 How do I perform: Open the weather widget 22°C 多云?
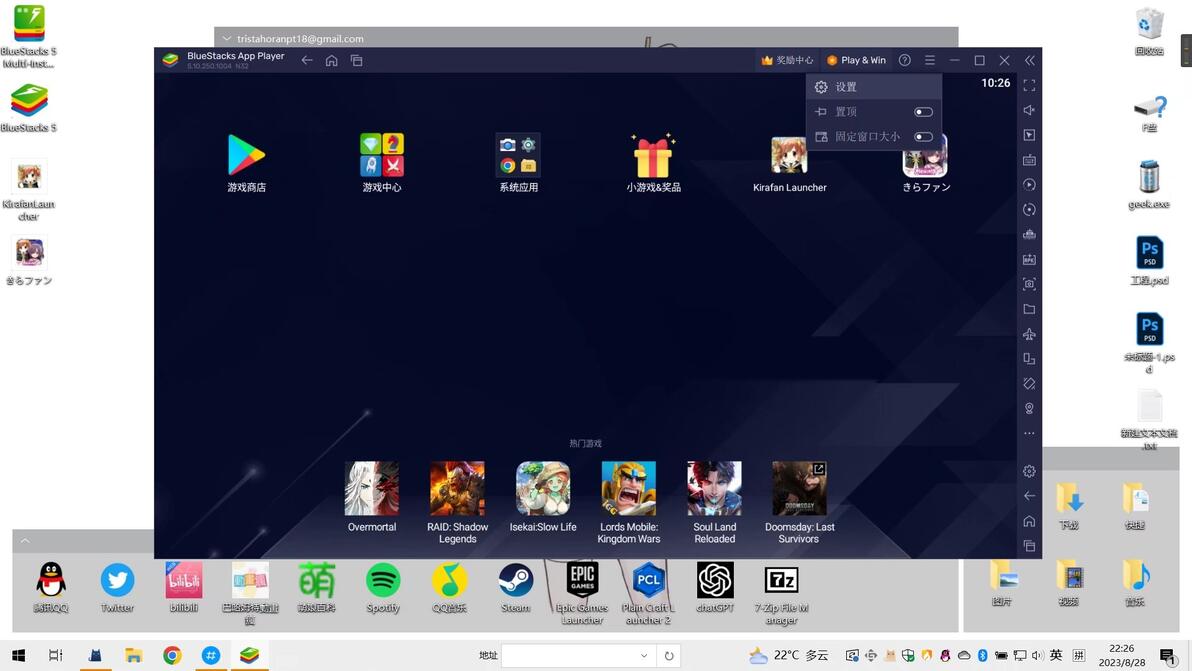click(788, 655)
